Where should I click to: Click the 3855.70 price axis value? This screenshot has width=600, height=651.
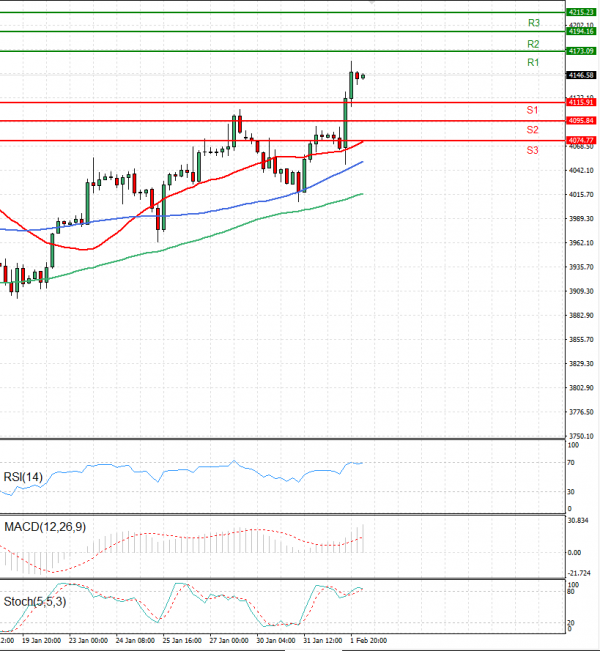point(581,339)
